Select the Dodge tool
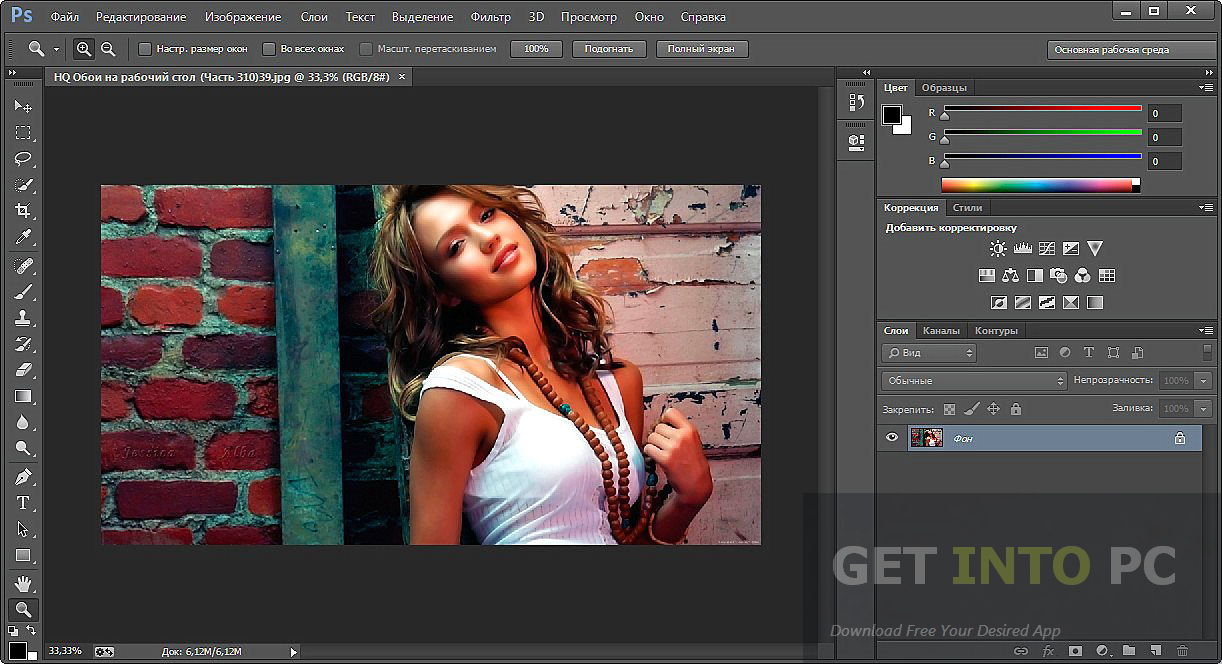Viewport: 1222px width, 664px height. click(x=22, y=449)
